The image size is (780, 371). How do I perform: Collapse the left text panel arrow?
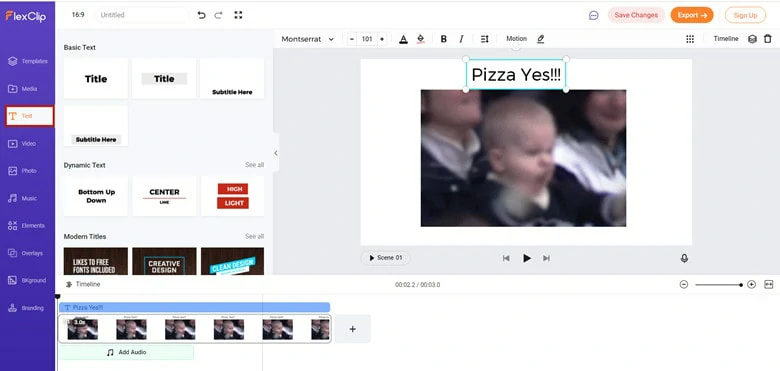click(276, 153)
